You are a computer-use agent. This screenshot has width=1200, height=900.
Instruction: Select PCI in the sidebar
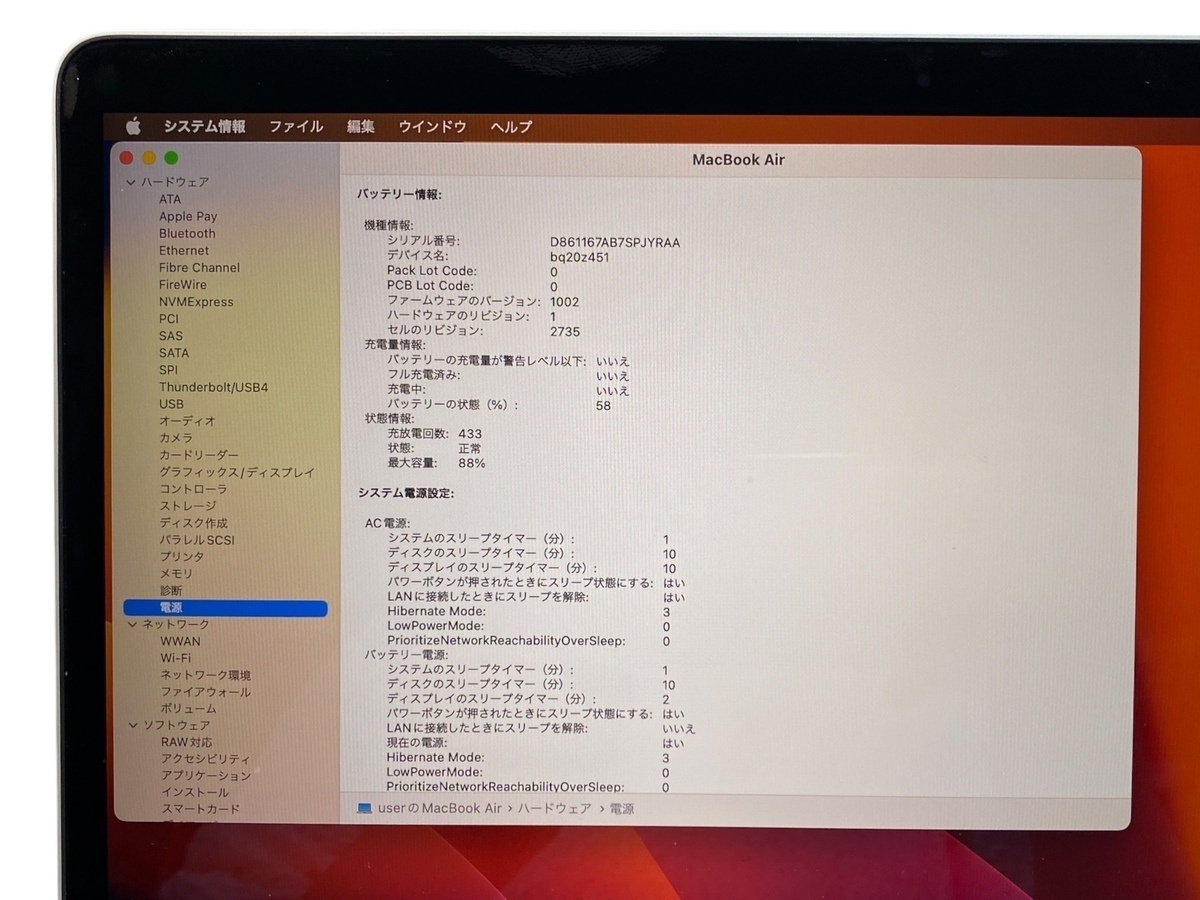(x=169, y=318)
